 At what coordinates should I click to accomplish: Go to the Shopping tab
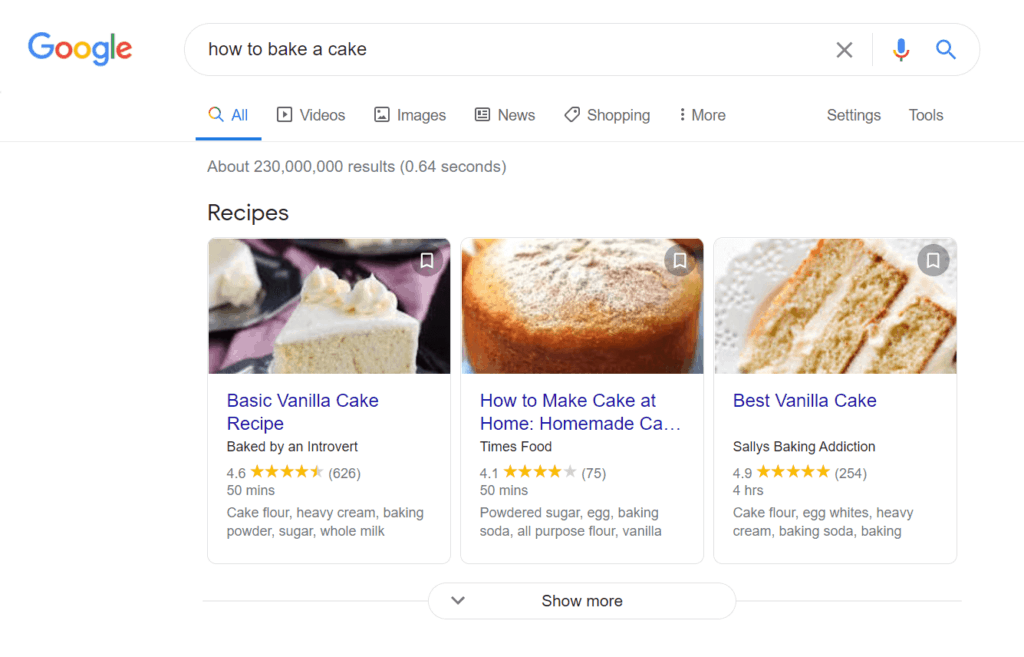pyautogui.click(x=607, y=115)
